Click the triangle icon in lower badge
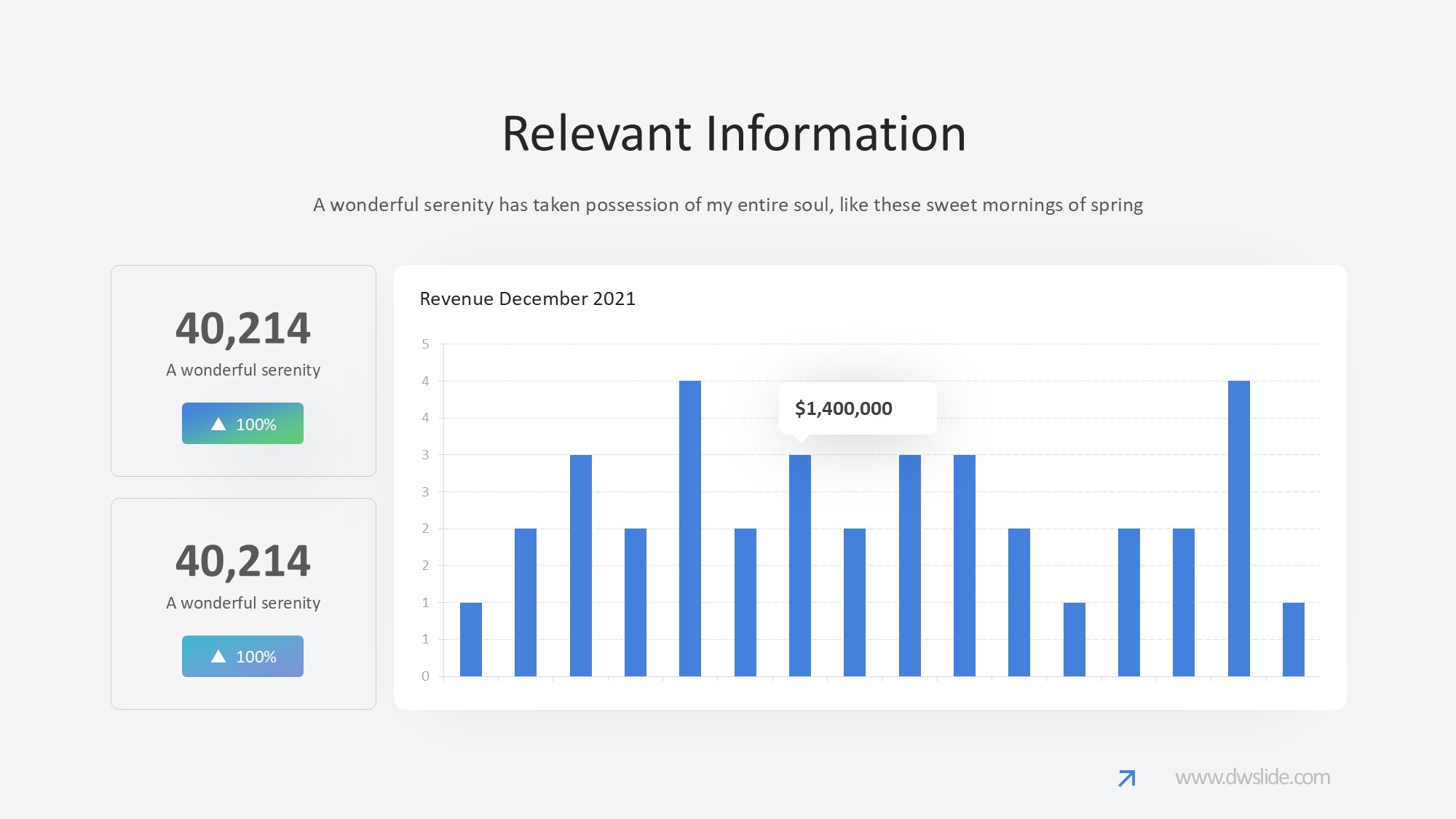This screenshot has height=819, width=1456. tap(218, 657)
